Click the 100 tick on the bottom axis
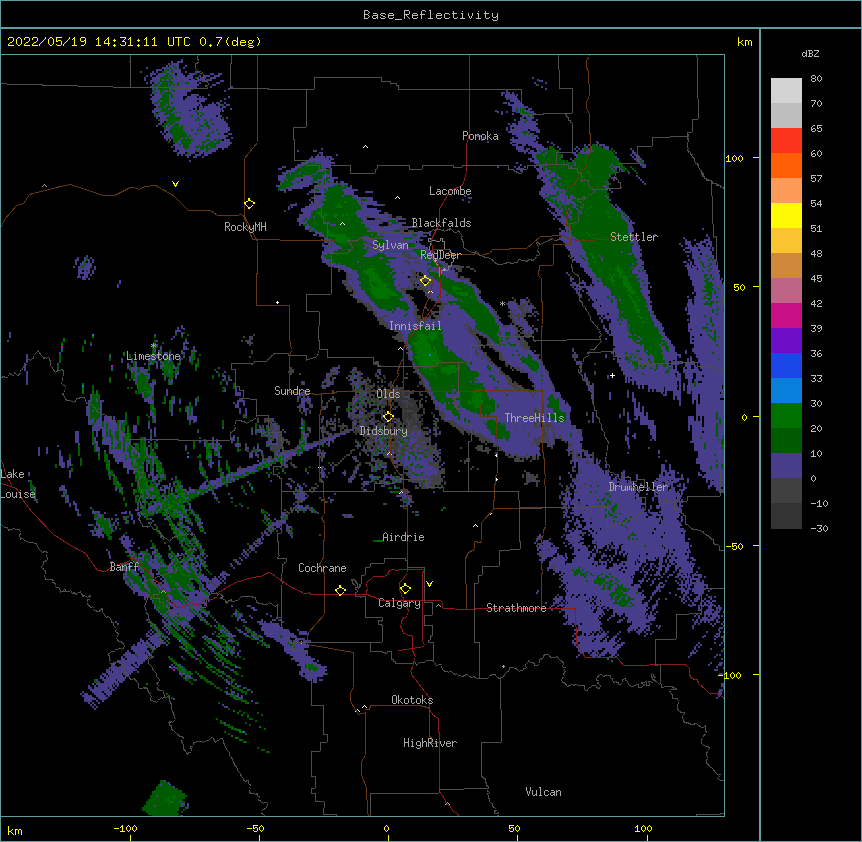The height and width of the screenshot is (842, 862). 643,828
